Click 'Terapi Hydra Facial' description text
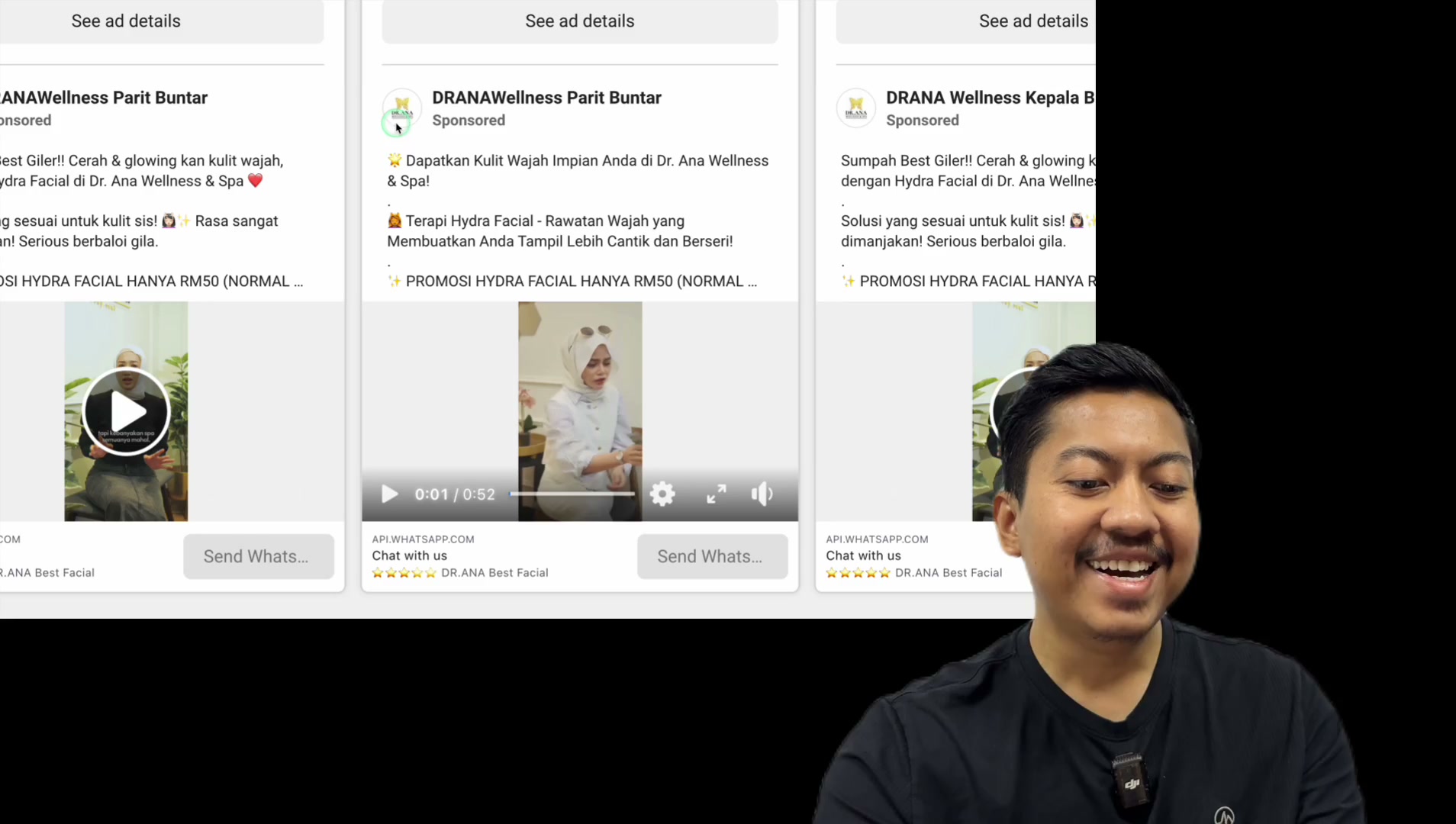Viewport: 1456px width, 824px height. pyautogui.click(x=559, y=231)
